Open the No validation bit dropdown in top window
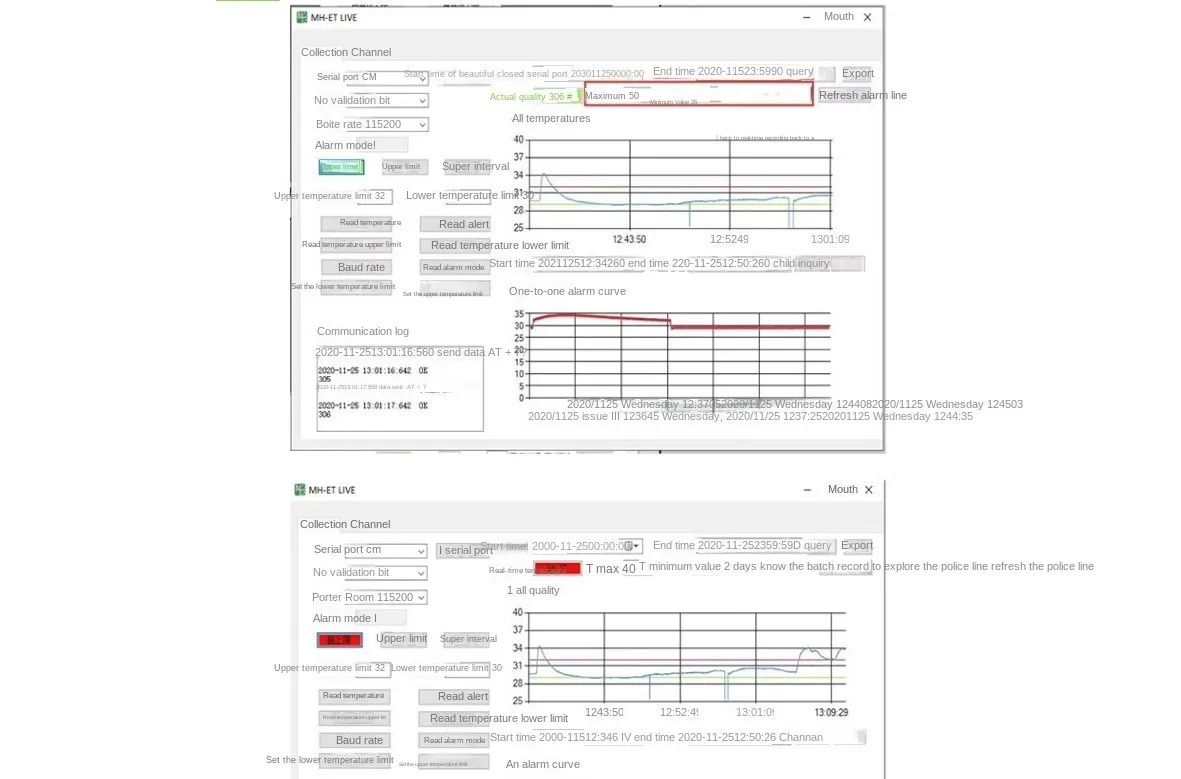Screen dimensions: 1181x779 tap(422, 101)
